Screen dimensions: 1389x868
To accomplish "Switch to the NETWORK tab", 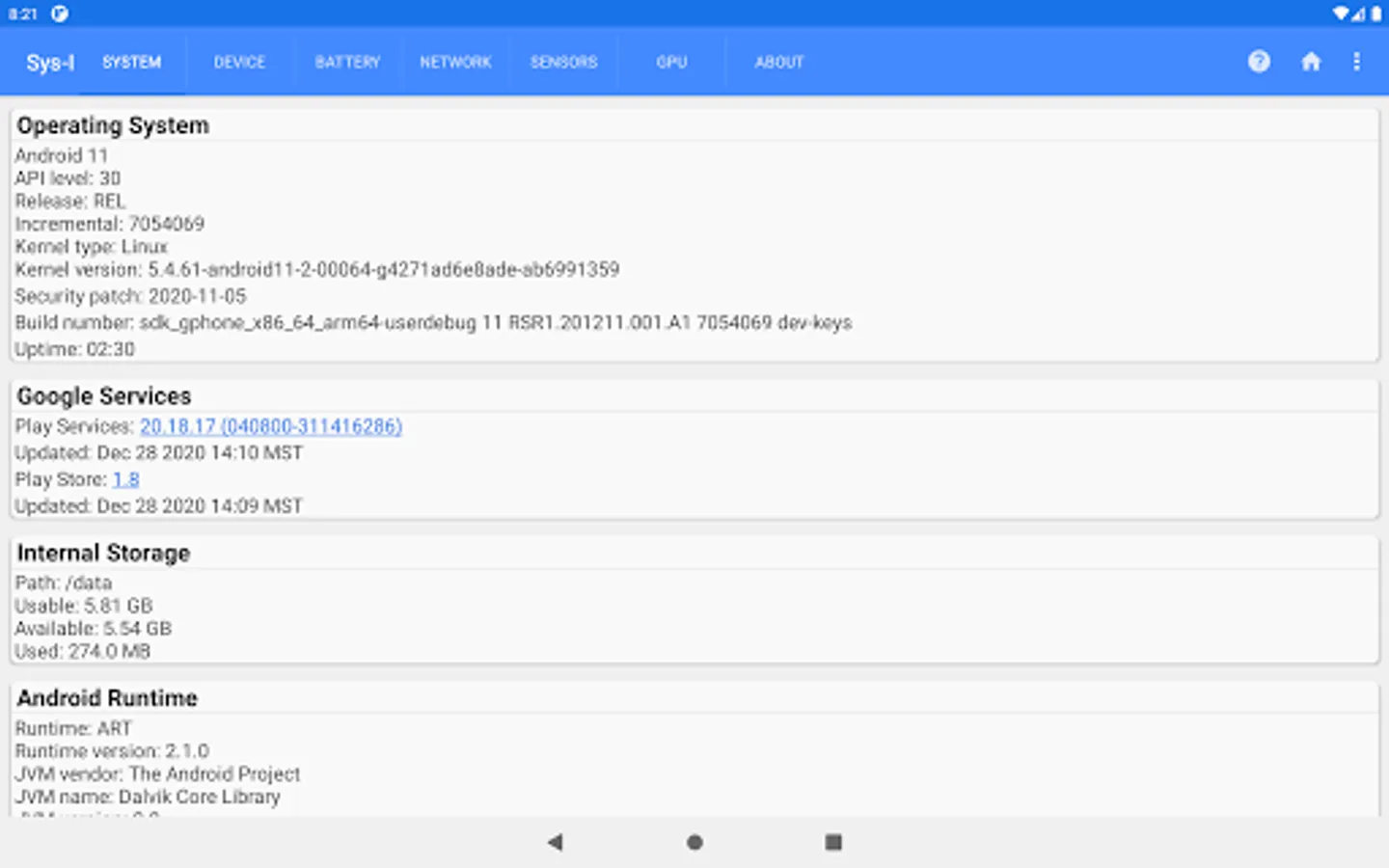I will point(455,62).
